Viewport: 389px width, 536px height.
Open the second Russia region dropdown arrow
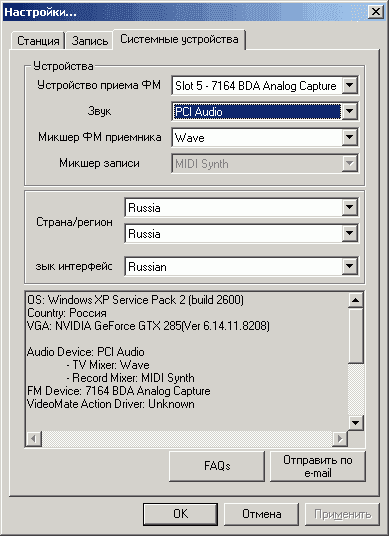350,233
